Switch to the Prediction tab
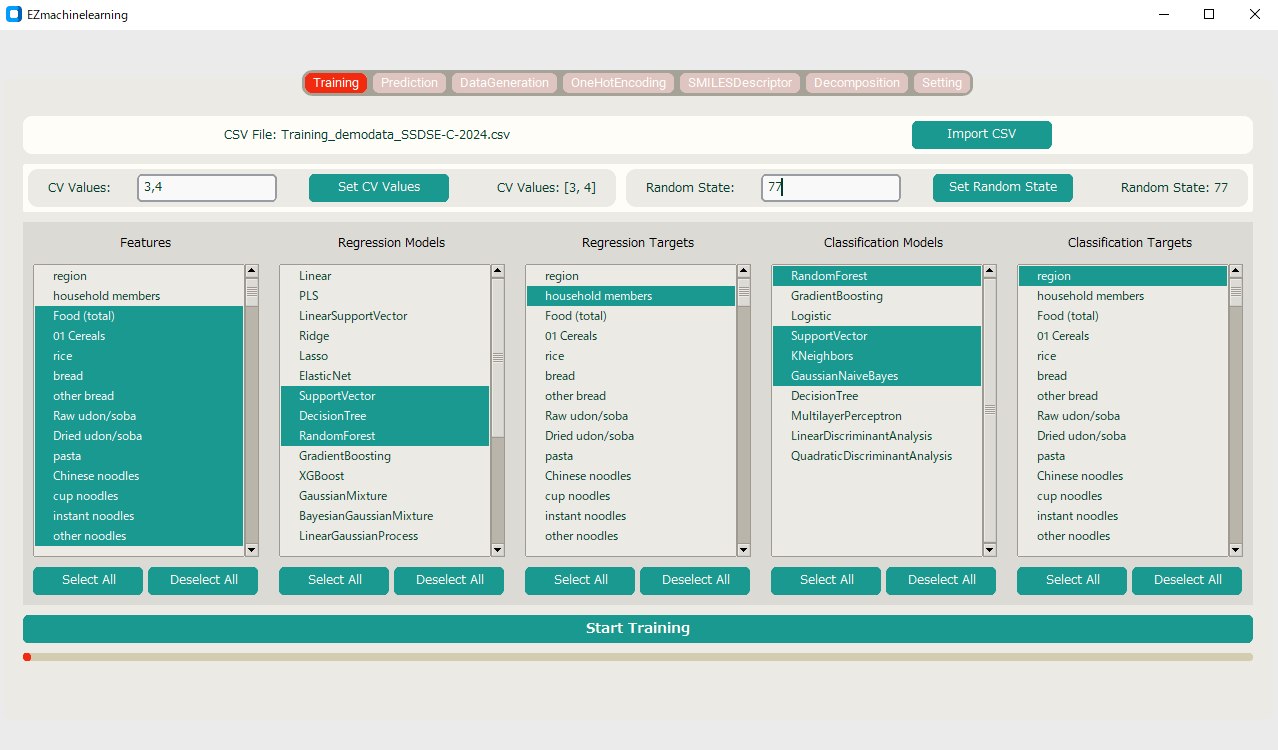 click(409, 83)
